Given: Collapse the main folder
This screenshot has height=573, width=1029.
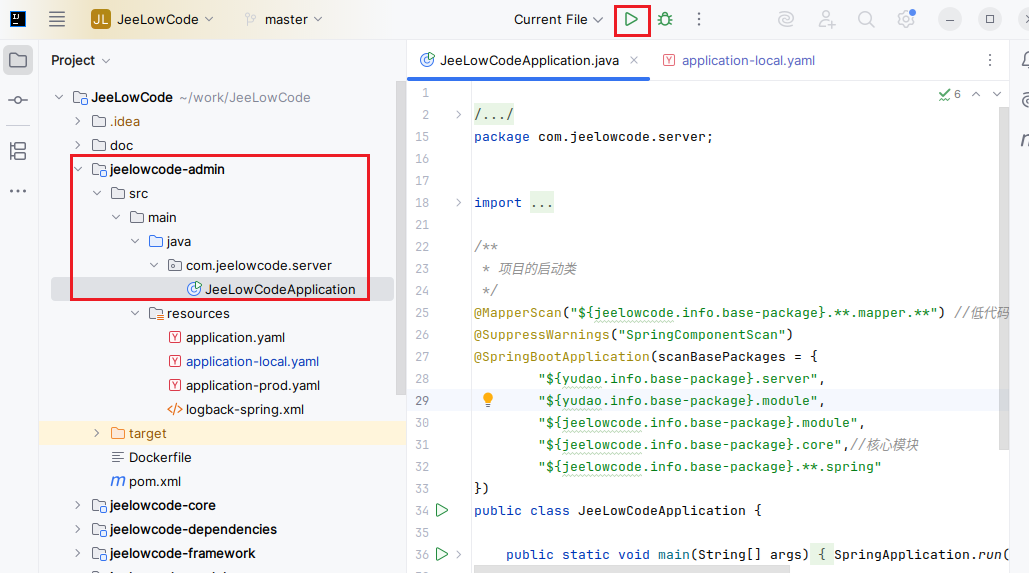Looking at the screenshot, I should pyautogui.click(x=116, y=217).
